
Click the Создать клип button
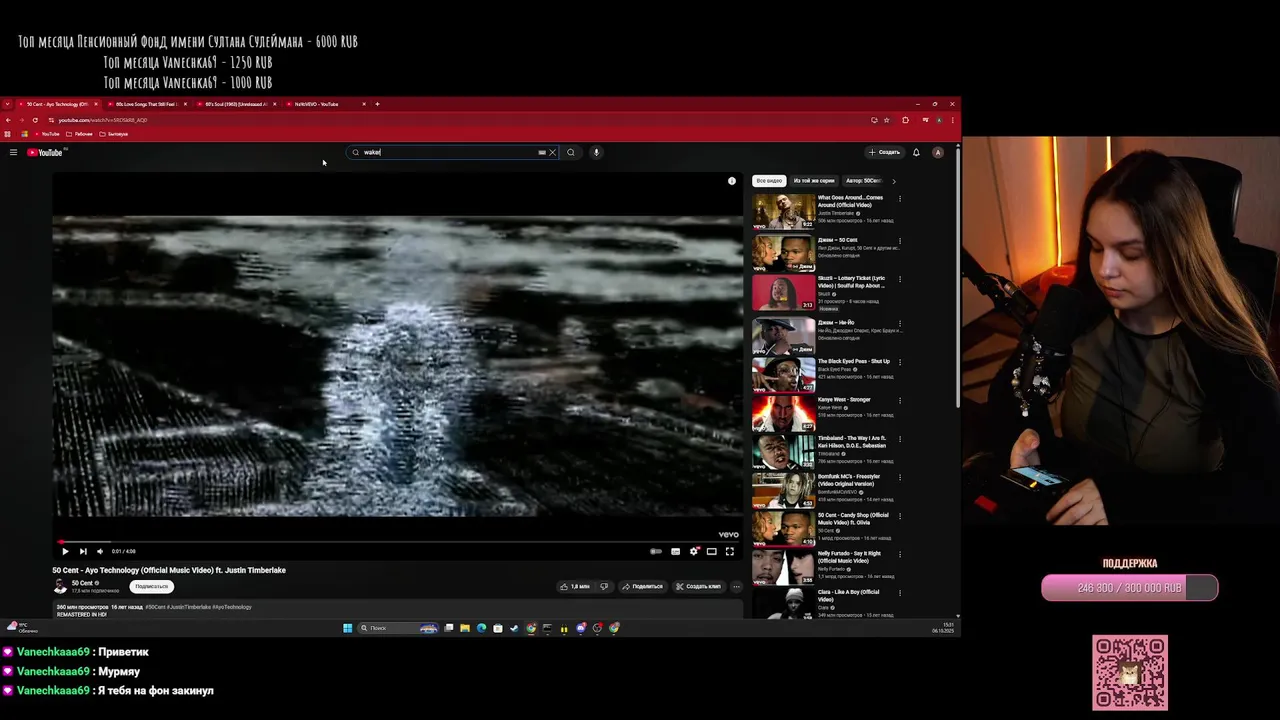click(x=698, y=586)
